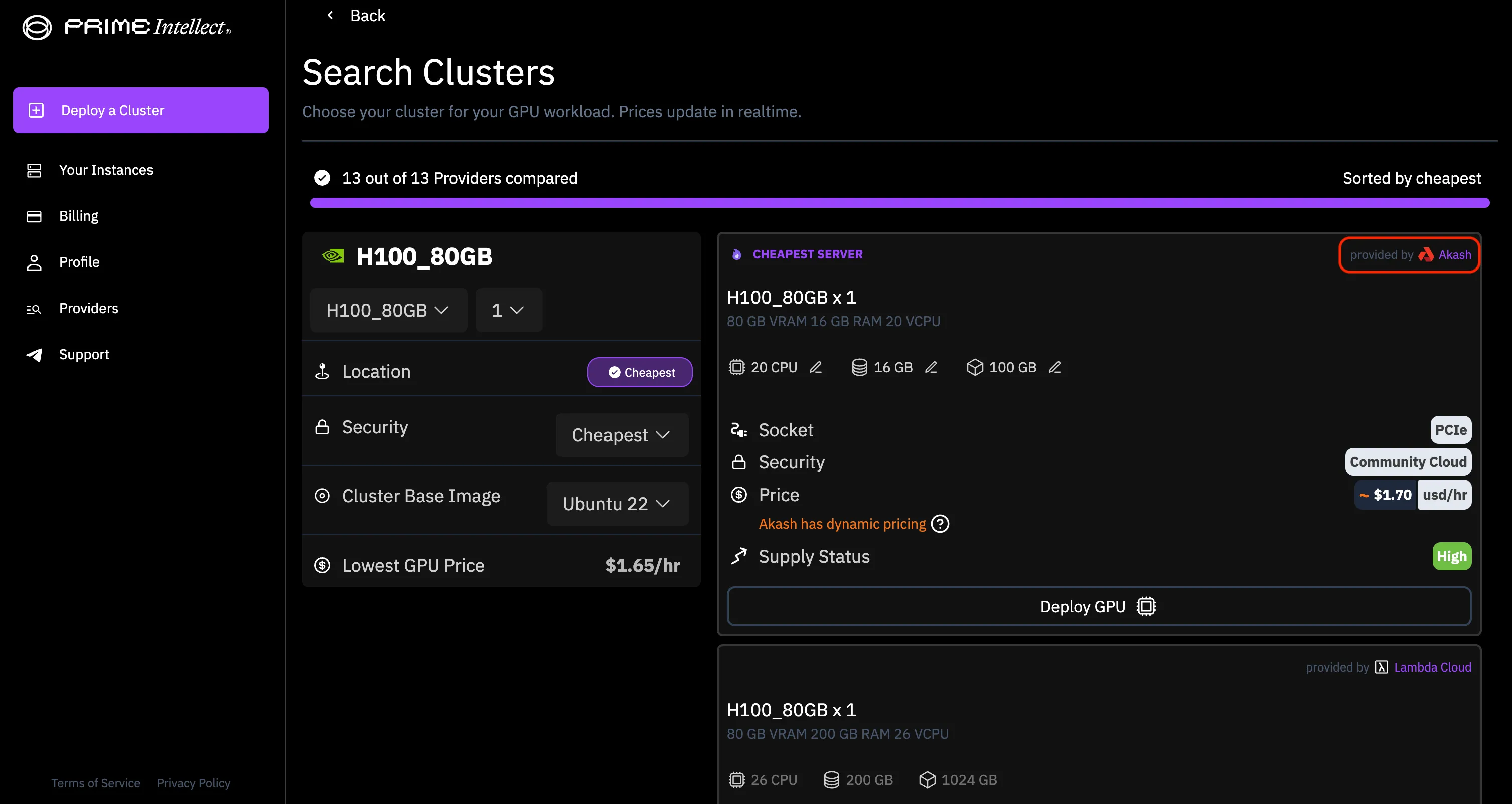Click Deploy a Cluster button

(x=141, y=110)
